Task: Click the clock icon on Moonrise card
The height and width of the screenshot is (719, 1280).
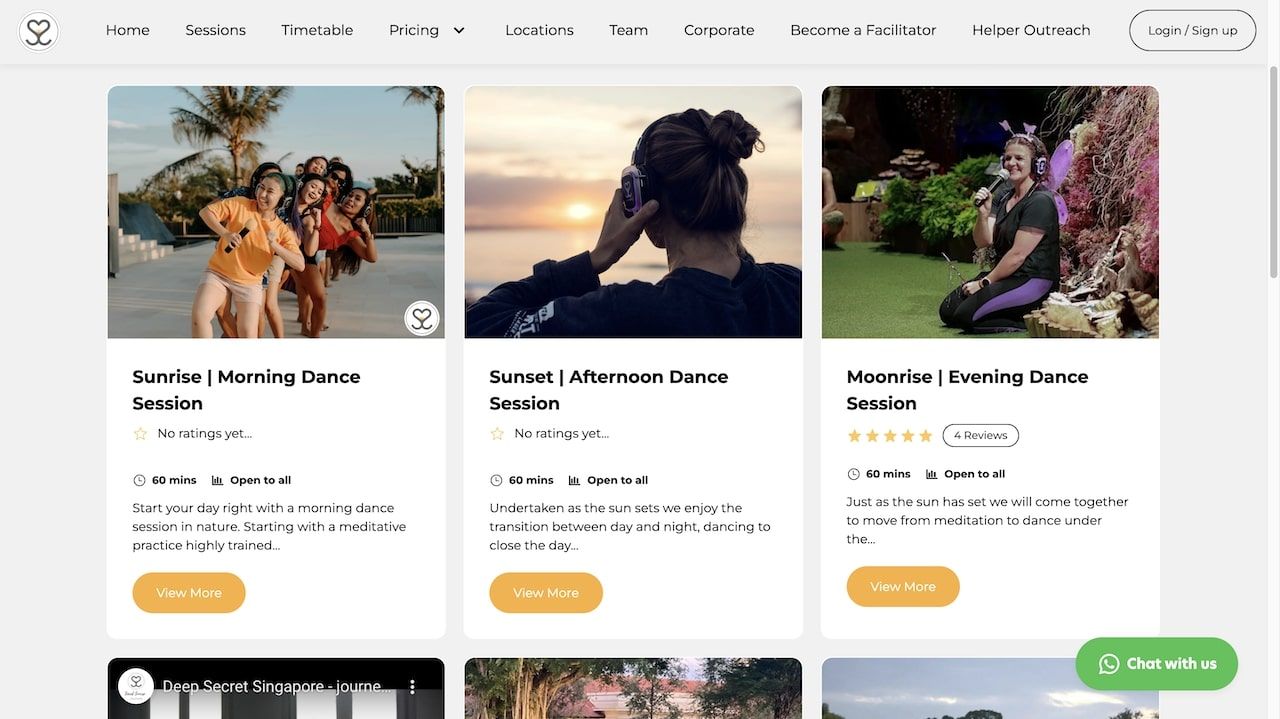Action: point(853,474)
